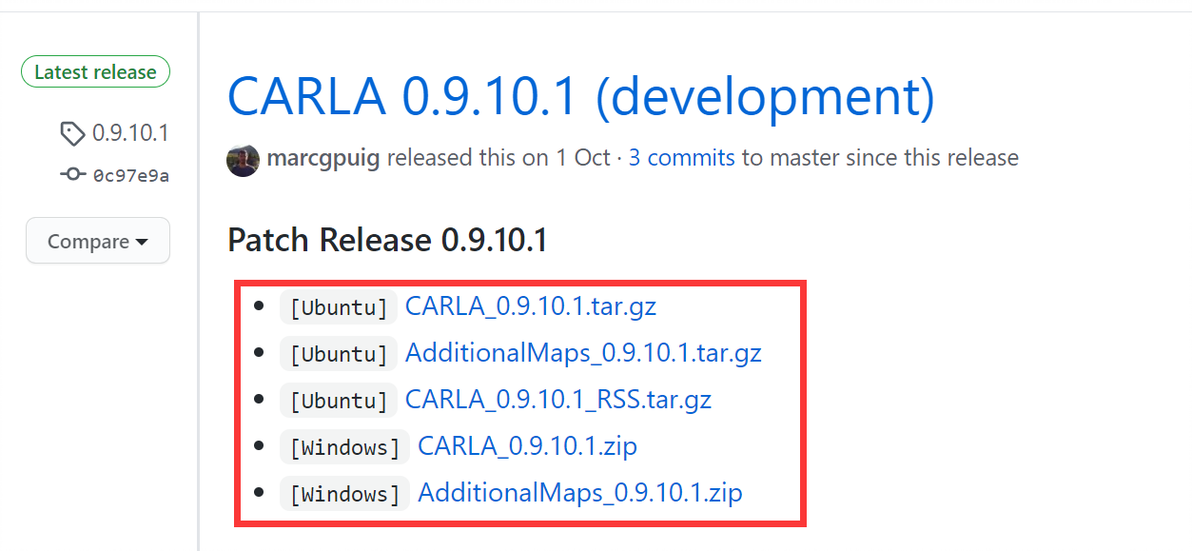Click the tag icon beside 0.9.10.1
Image resolution: width=1192 pixels, height=551 pixels.
pos(73,133)
